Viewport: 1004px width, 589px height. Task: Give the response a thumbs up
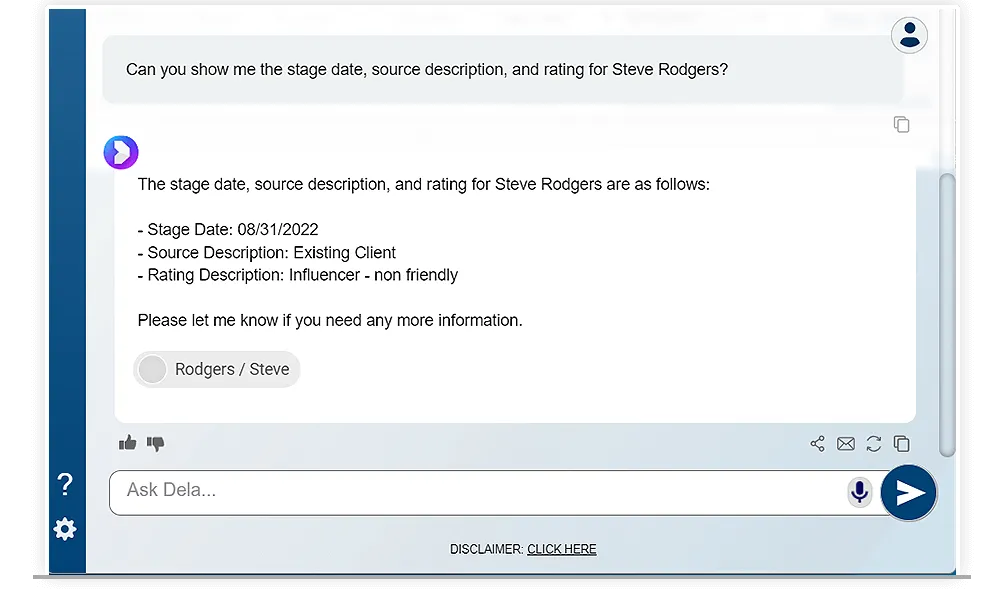[127, 443]
